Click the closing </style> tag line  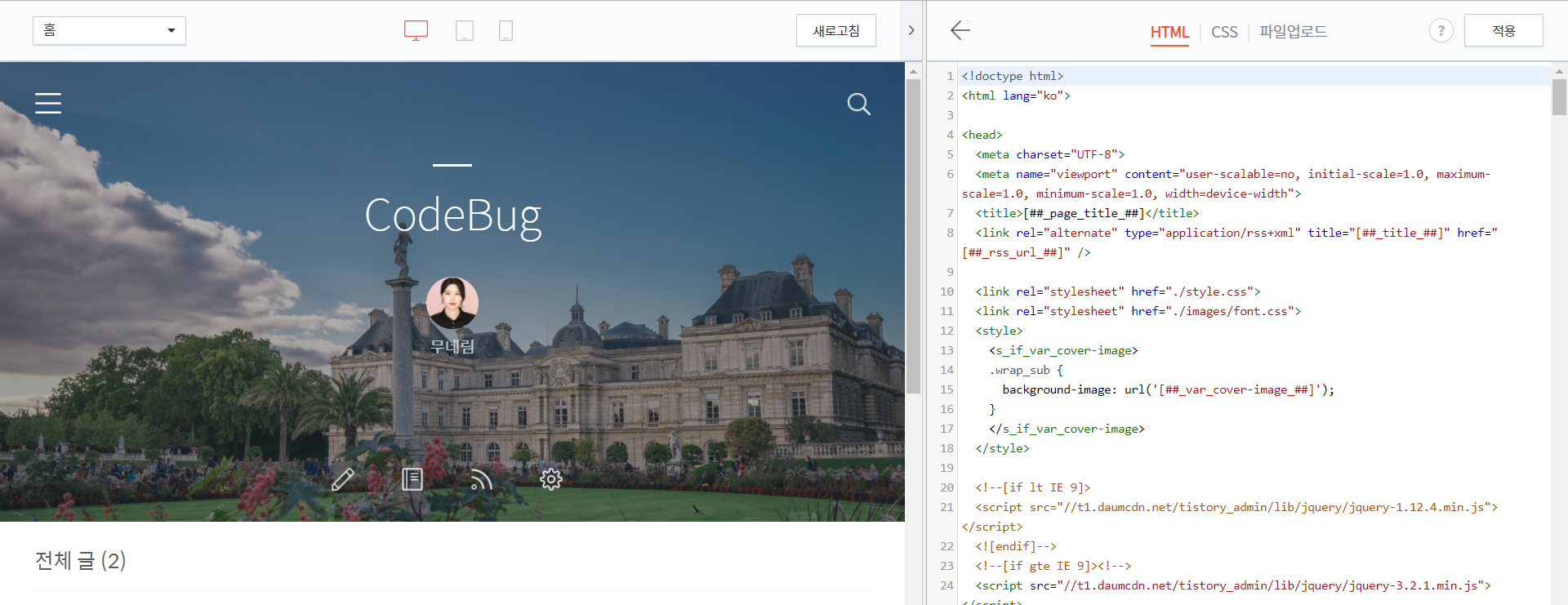(x=1002, y=448)
